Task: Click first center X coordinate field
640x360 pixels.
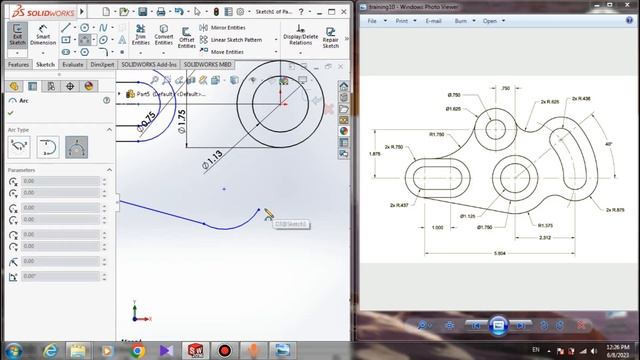Action: pos(60,181)
